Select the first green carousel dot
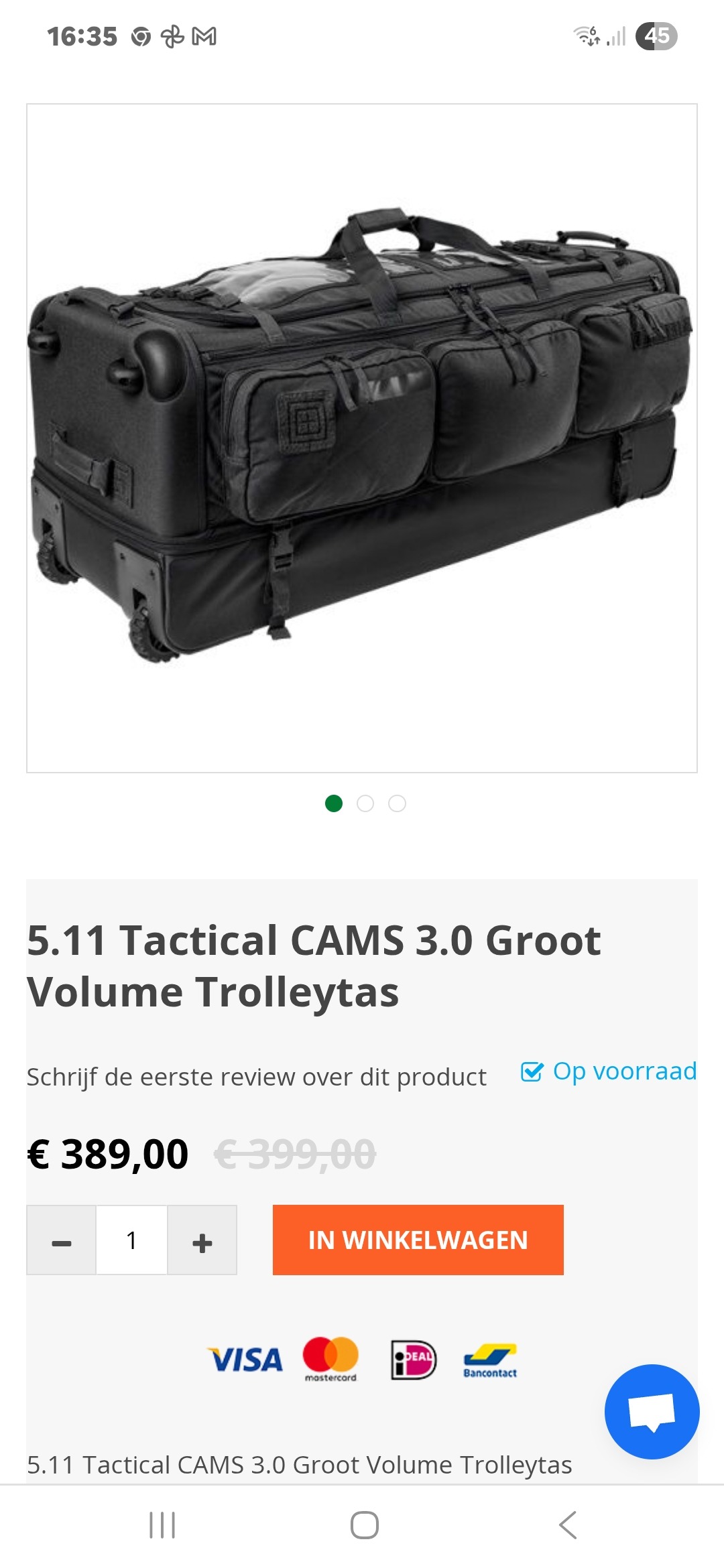This screenshot has height=1568, width=724. click(334, 803)
